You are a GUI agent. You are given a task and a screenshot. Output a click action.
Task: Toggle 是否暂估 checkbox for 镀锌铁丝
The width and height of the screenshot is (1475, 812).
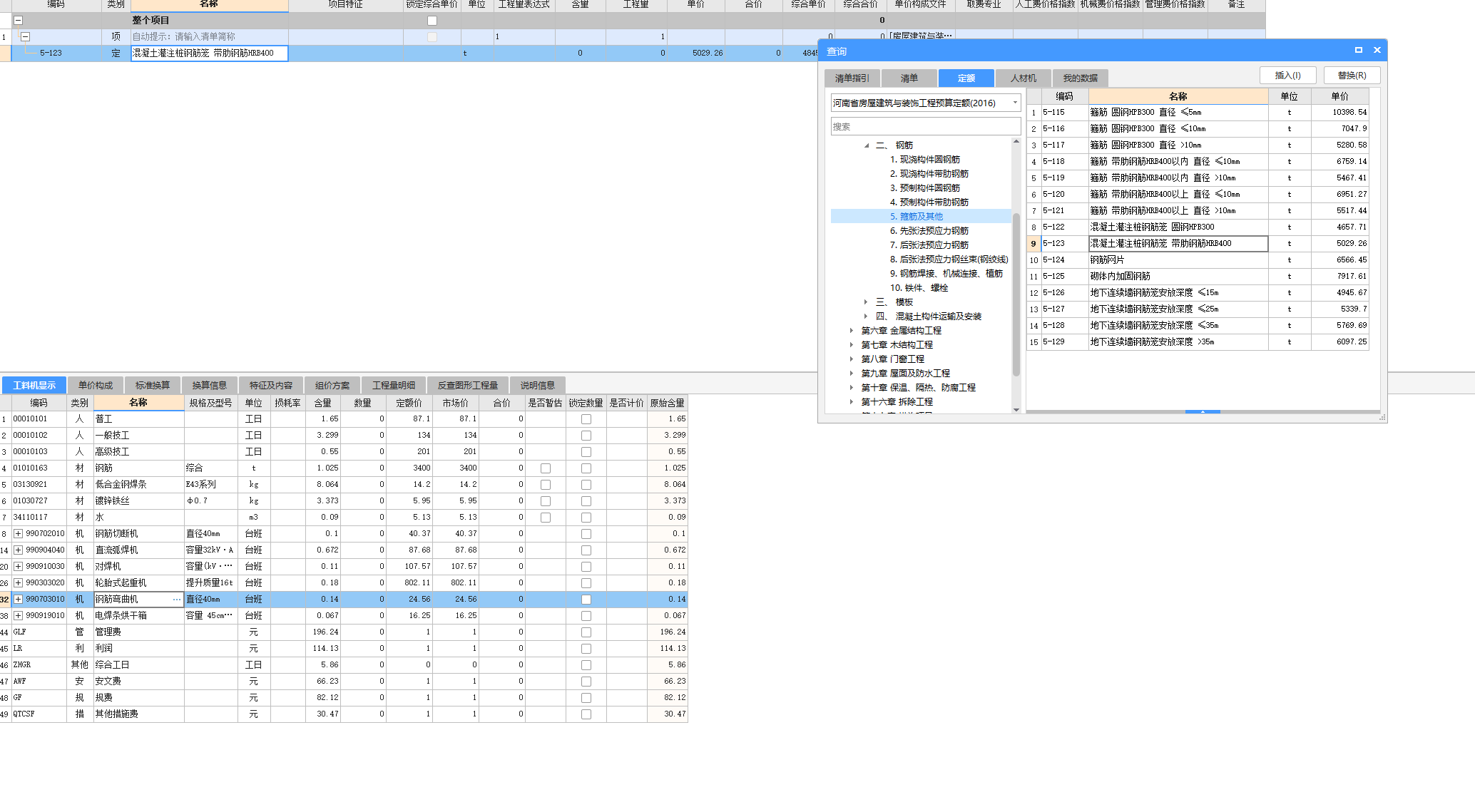pyautogui.click(x=546, y=501)
